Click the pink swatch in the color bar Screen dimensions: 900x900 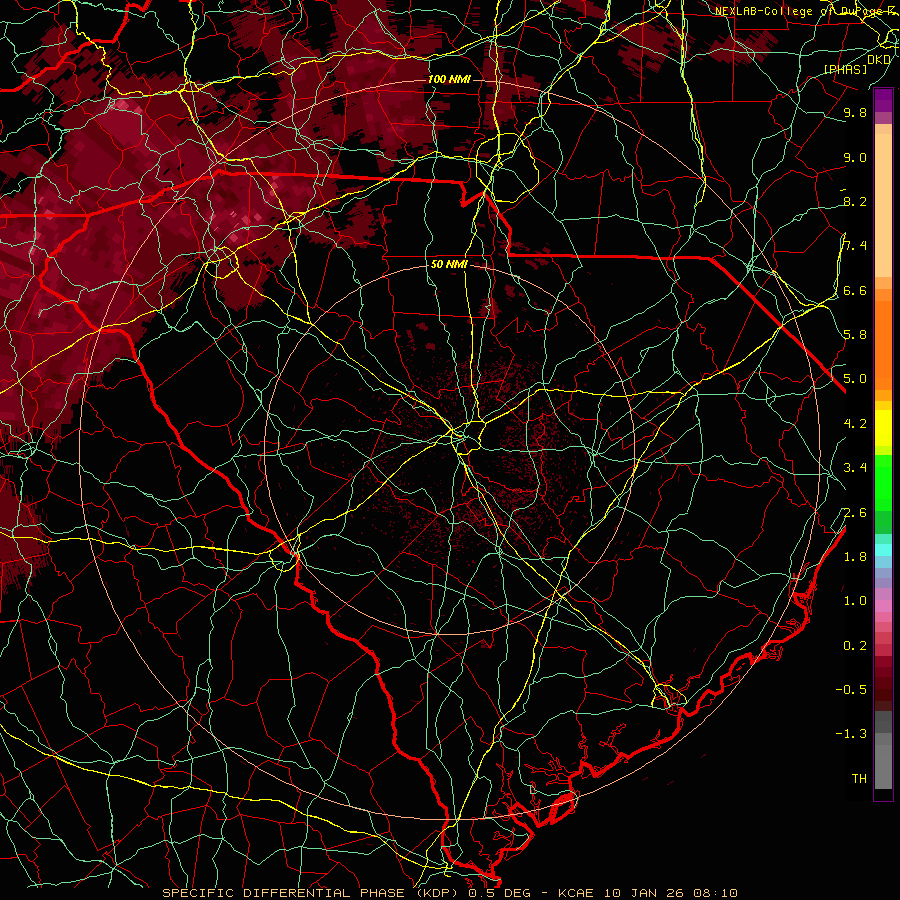(883, 606)
